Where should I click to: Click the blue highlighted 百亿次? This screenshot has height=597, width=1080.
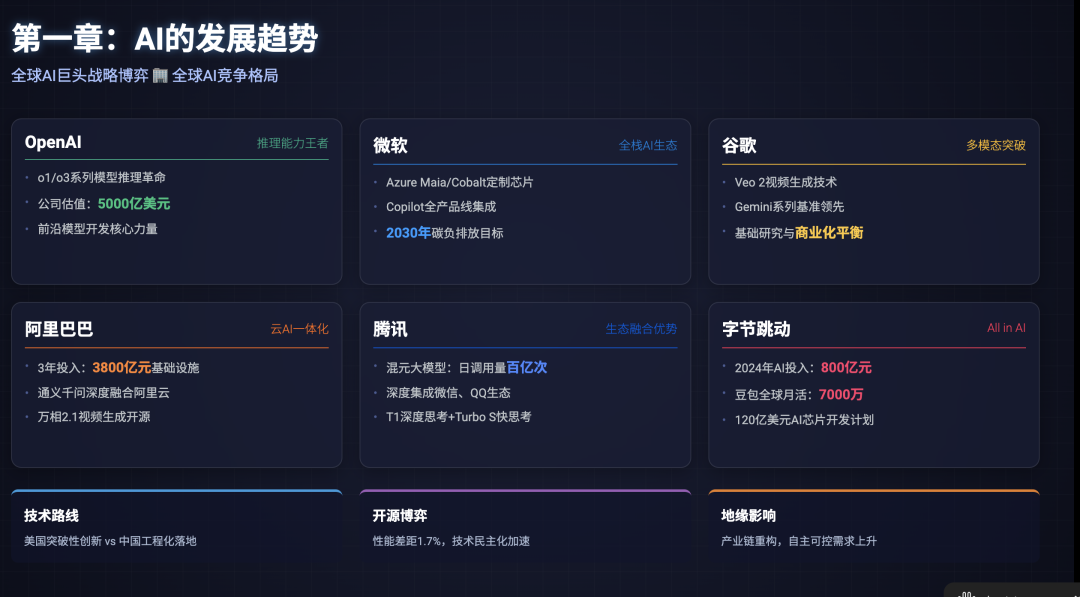[527, 368]
